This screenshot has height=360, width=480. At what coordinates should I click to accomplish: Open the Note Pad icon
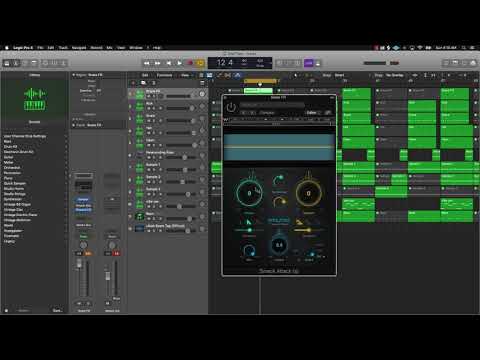pos(455,63)
